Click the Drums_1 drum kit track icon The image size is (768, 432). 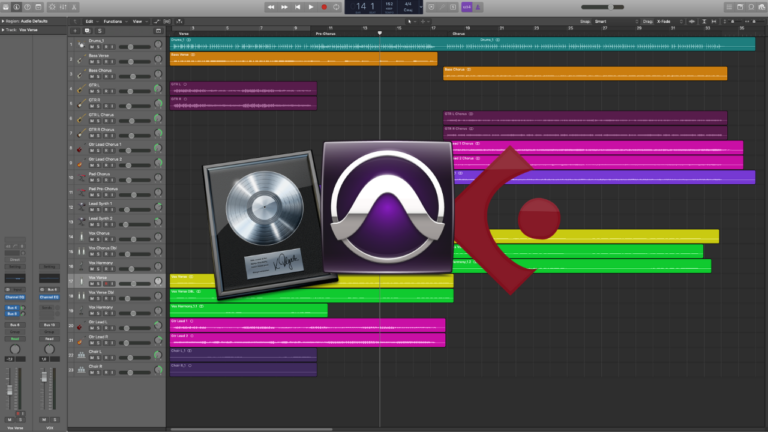point(81,45)
